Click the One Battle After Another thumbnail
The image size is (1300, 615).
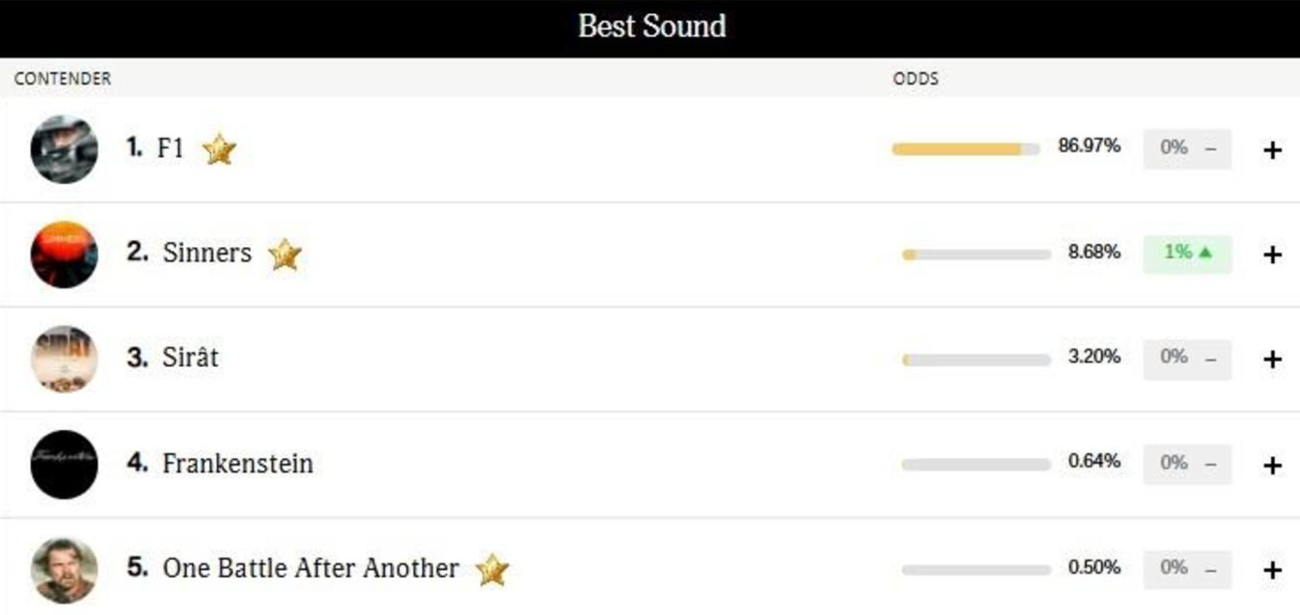(x=64, y=570)
